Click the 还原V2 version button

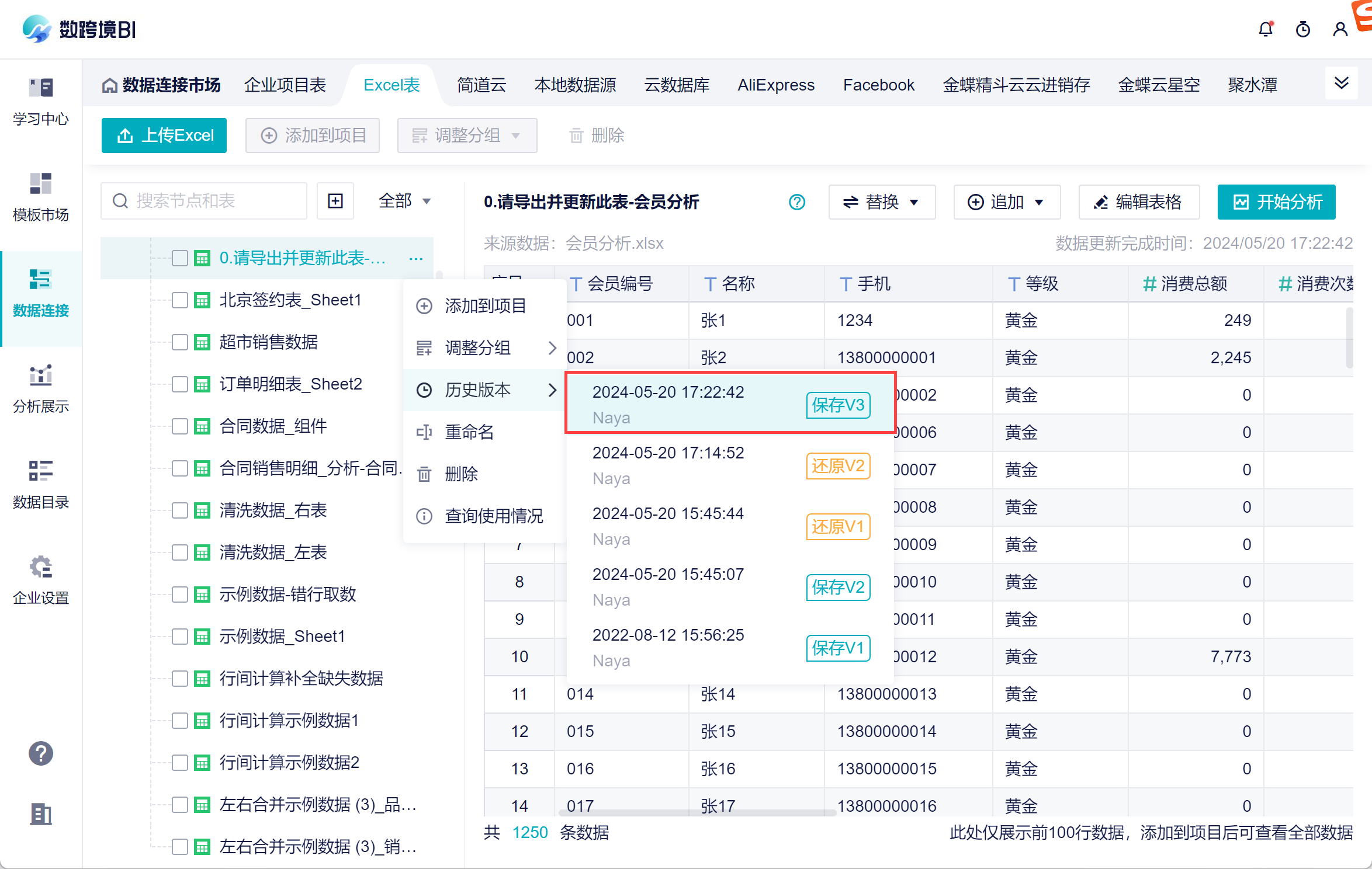838,466
